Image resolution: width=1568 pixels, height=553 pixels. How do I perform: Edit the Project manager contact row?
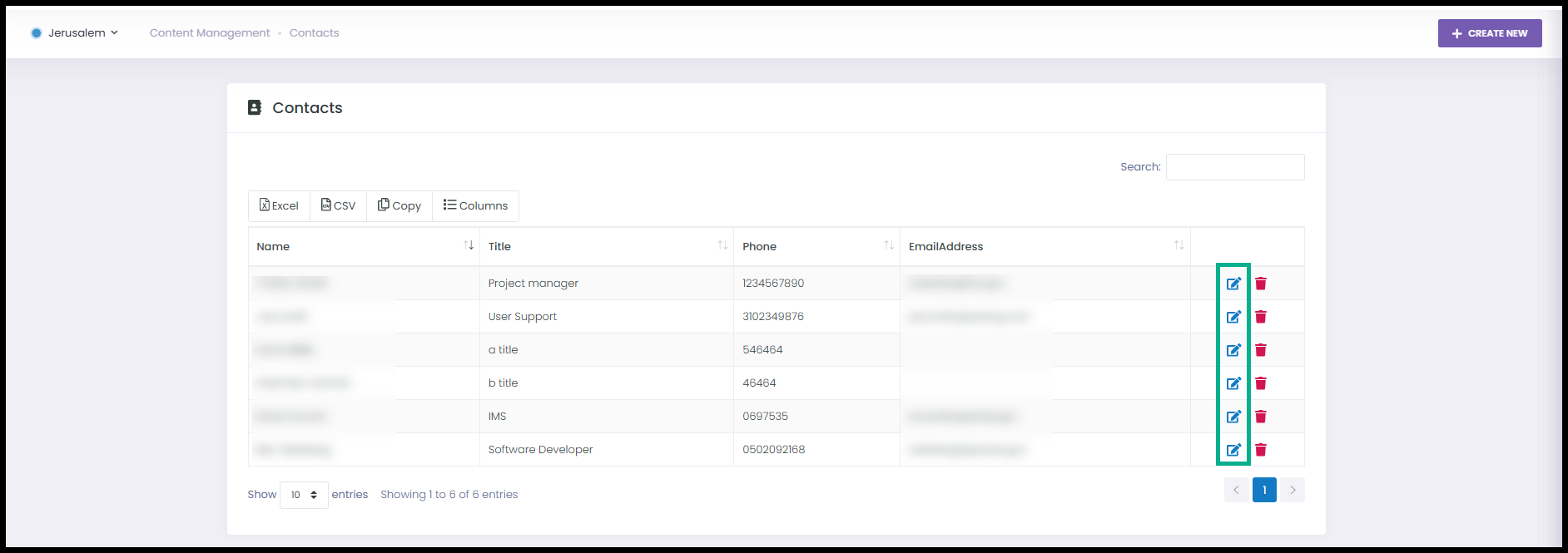1233,284
